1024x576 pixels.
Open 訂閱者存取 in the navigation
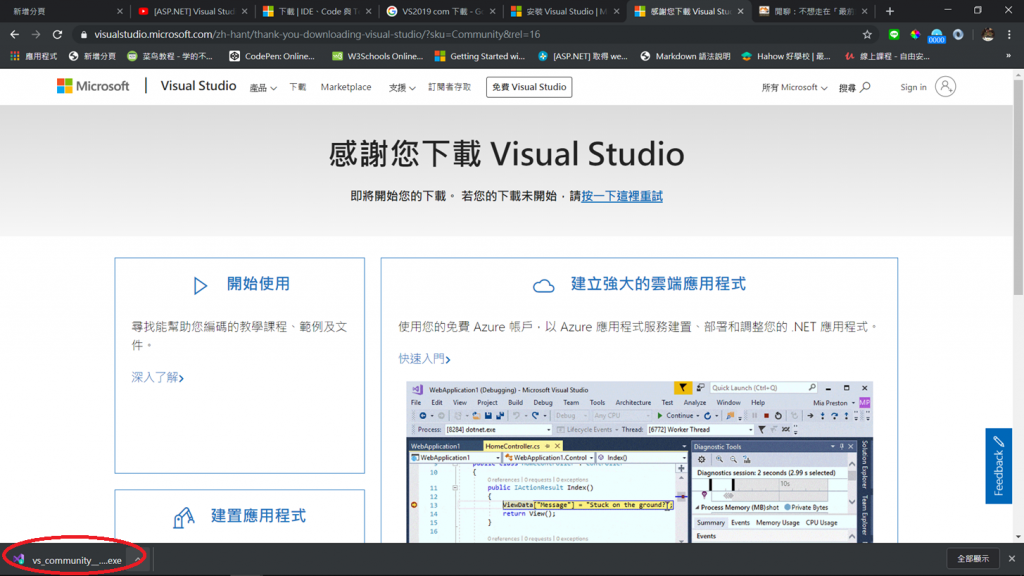click(449, 87)
